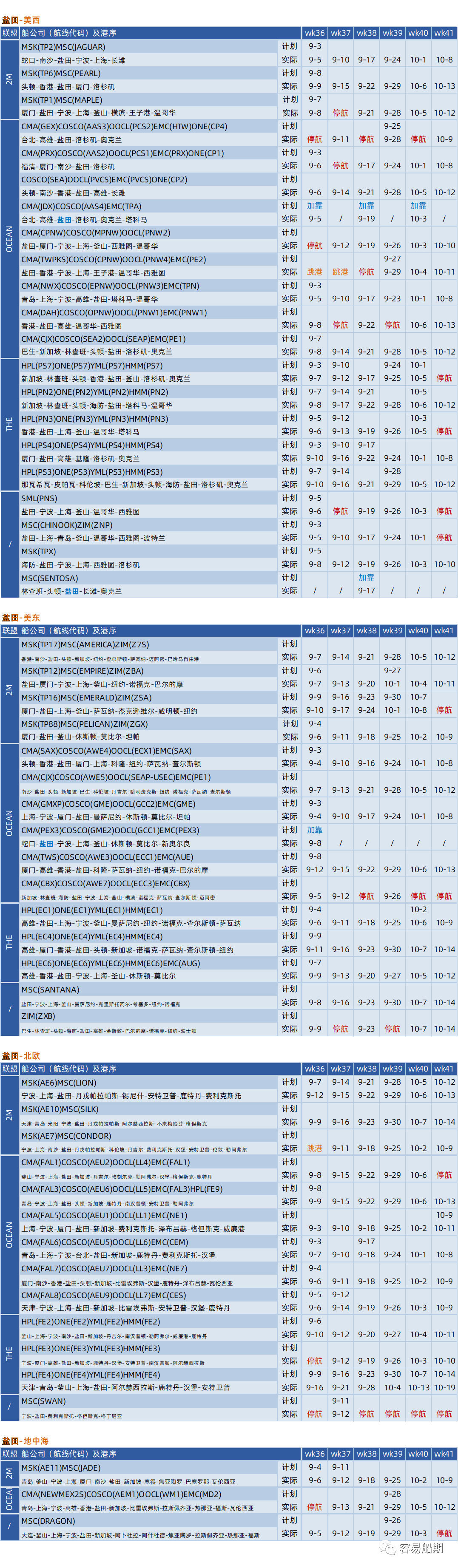
Task: Click 加靠 in the CMA(PEX3) plan row
Action: (x=315, y=830)
